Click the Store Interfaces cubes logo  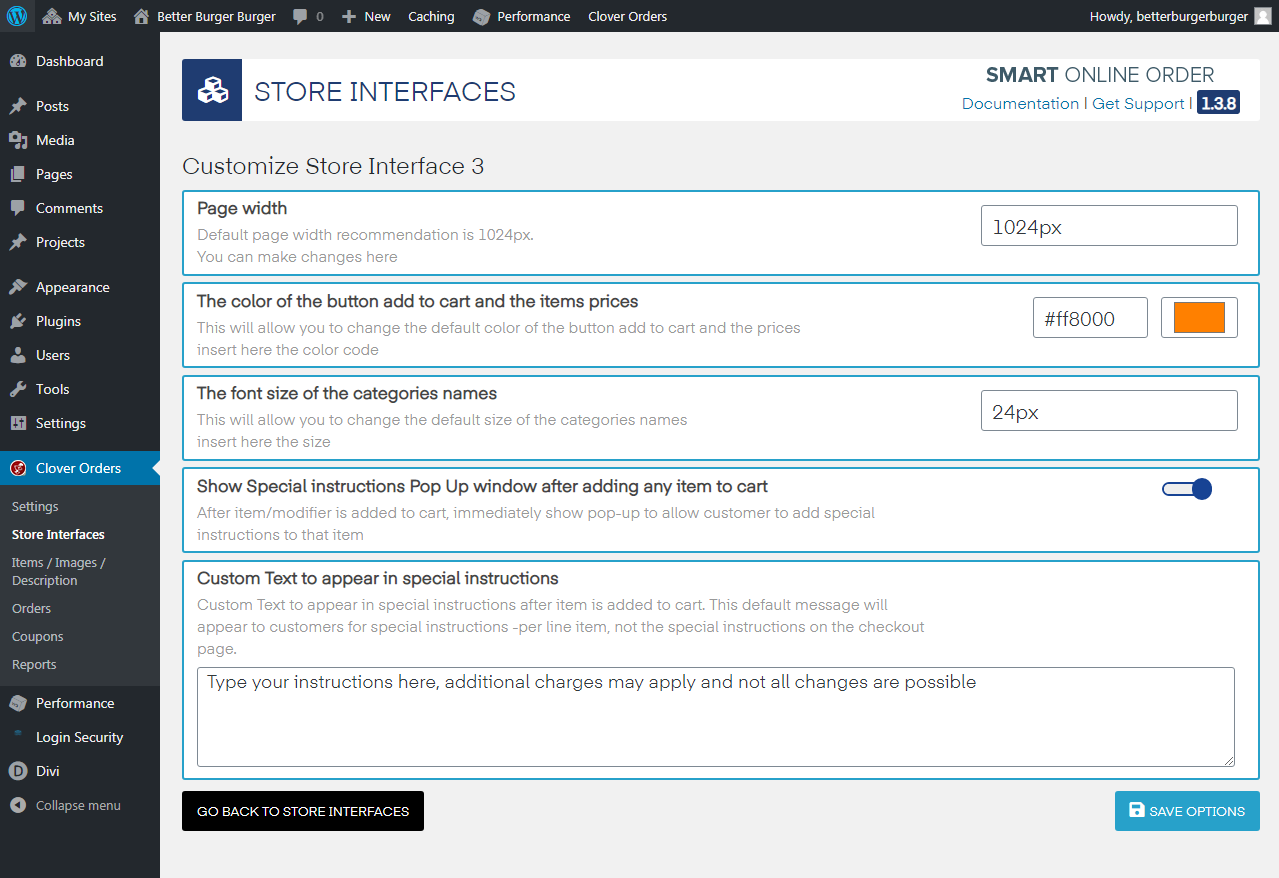pyautogui.click(x=212, y=91)
